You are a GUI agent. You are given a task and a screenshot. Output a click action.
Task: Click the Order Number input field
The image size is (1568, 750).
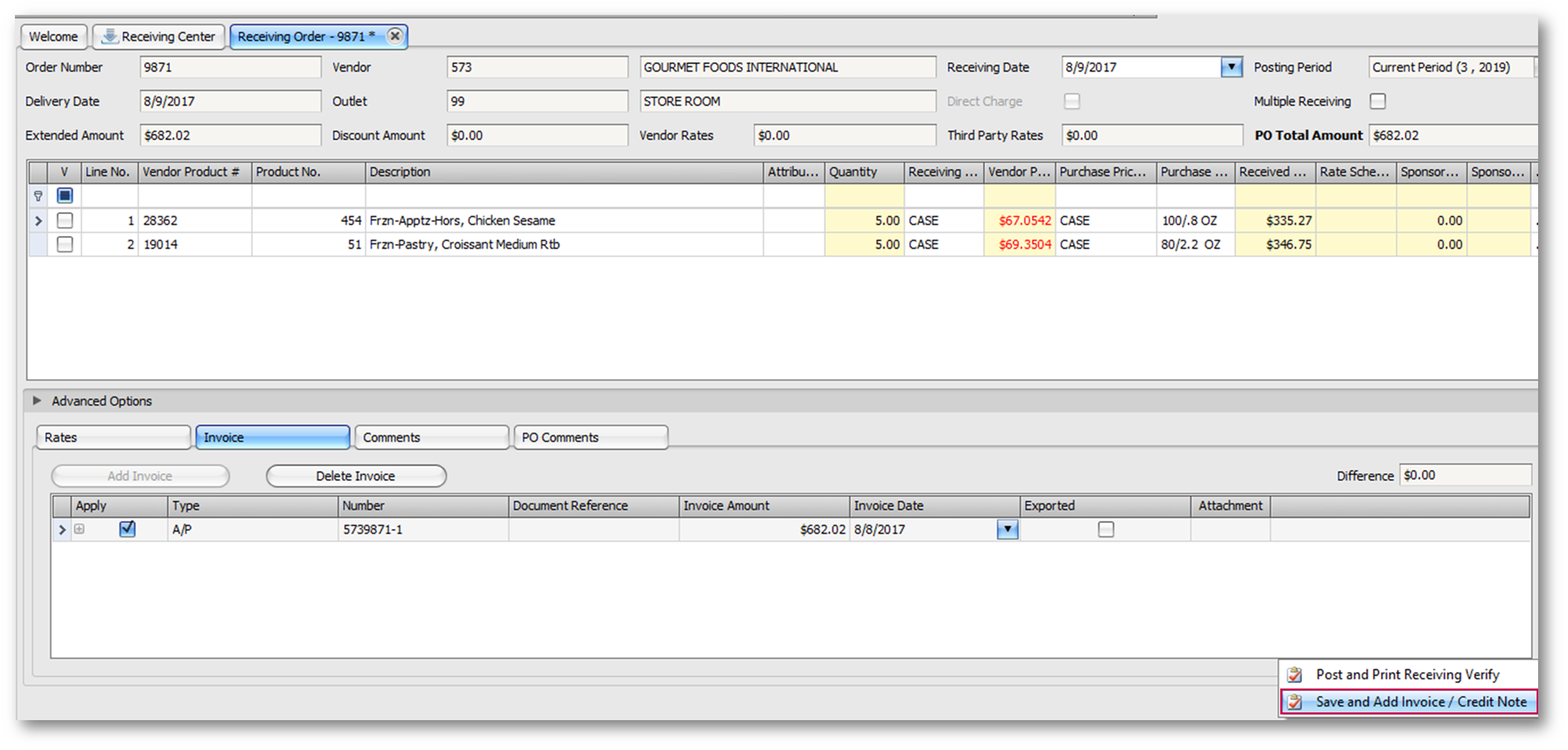[x=230, y=68]
